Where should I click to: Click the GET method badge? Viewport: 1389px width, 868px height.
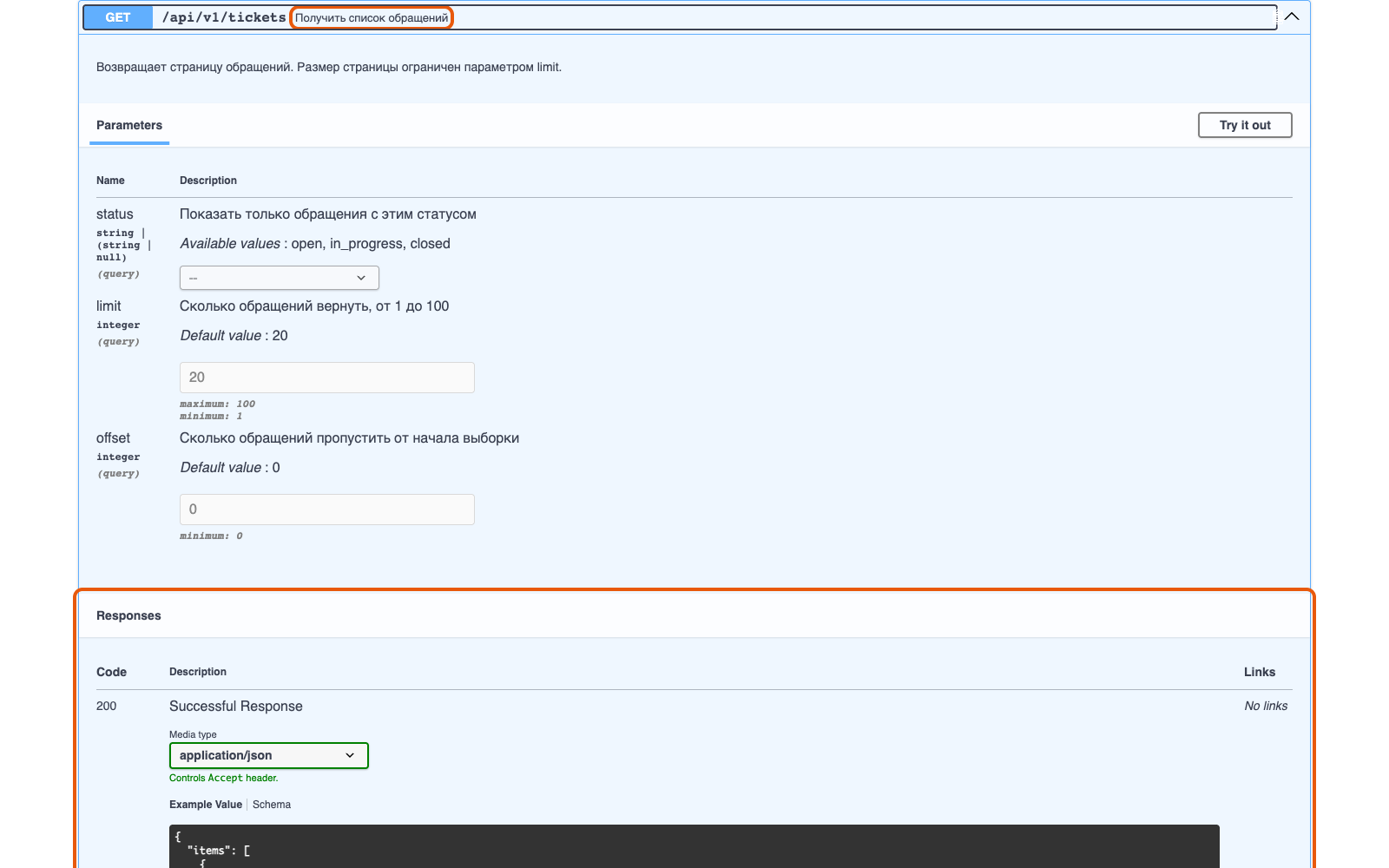[118, 17]
